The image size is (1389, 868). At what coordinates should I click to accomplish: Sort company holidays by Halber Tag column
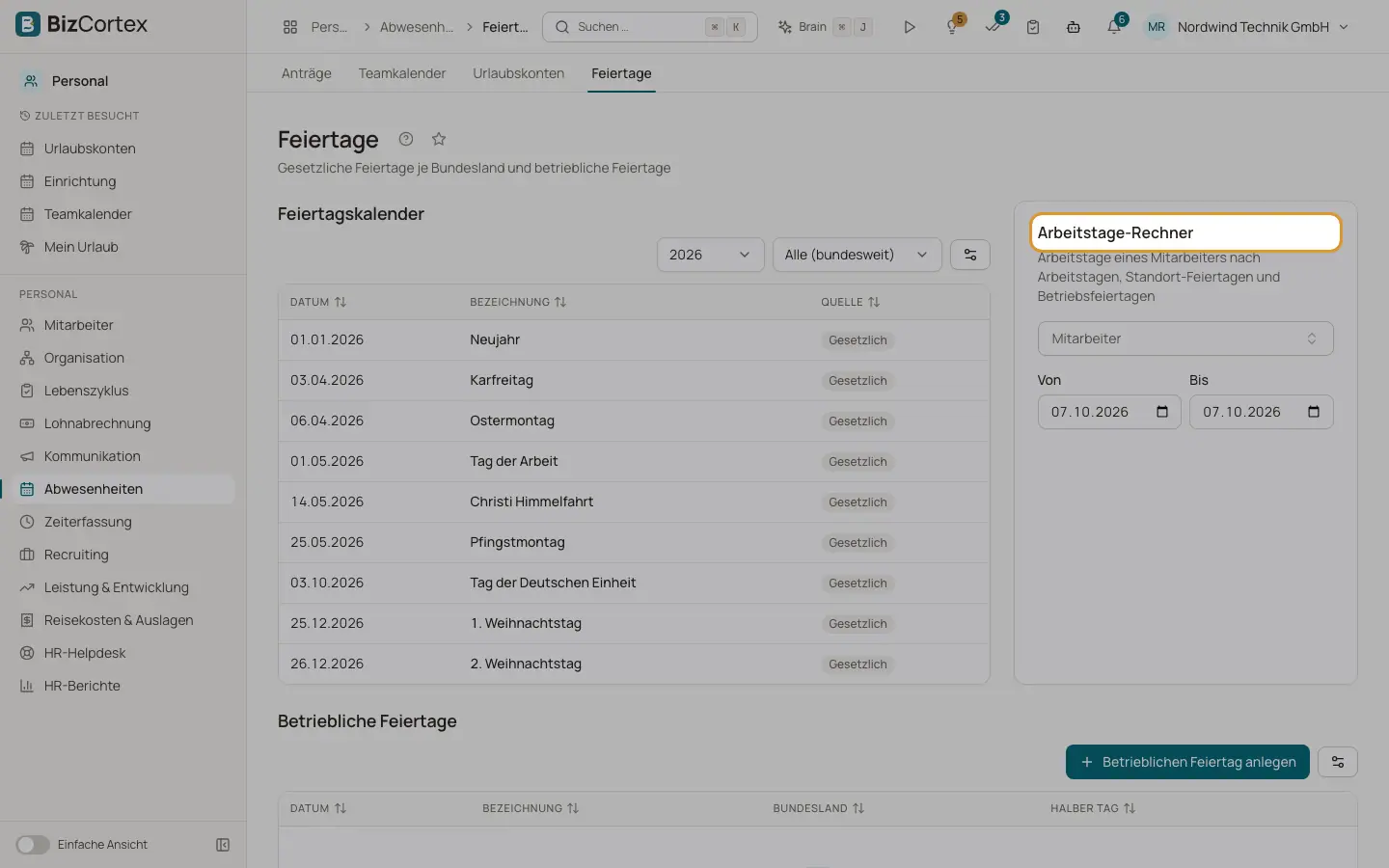[x=1093, y=808]
